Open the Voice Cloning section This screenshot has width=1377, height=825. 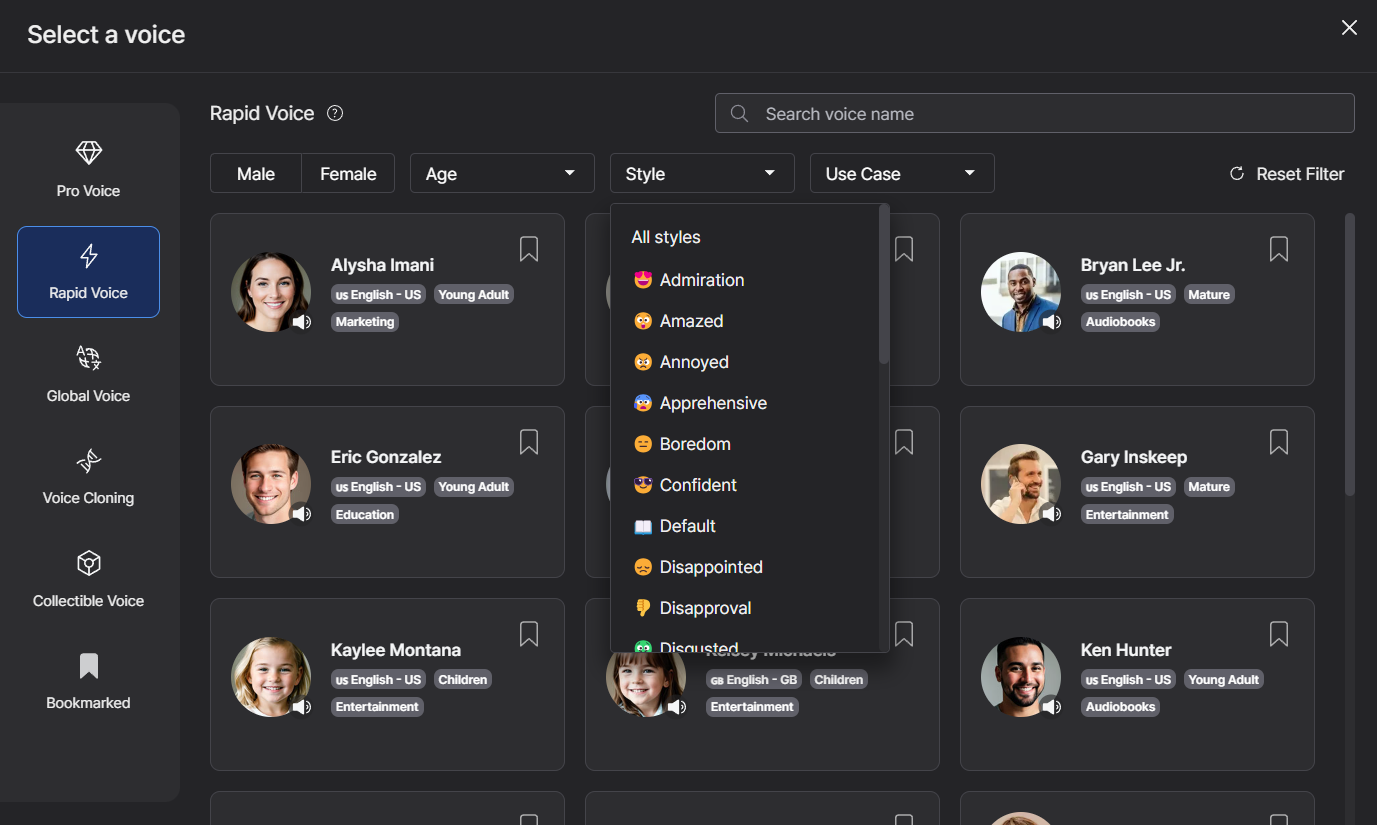tap(88, 476)
